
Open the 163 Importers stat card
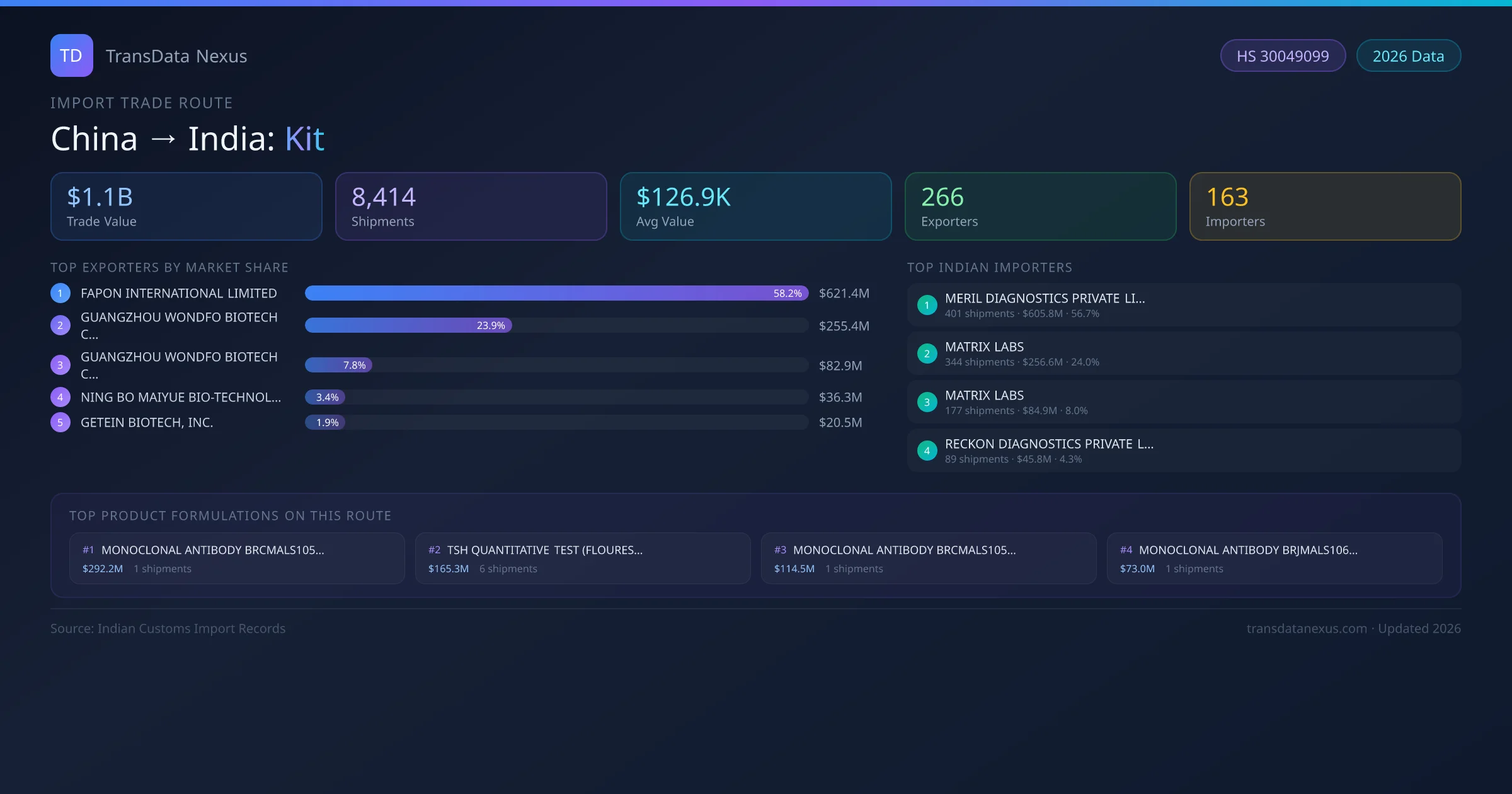click(1325, 206)
